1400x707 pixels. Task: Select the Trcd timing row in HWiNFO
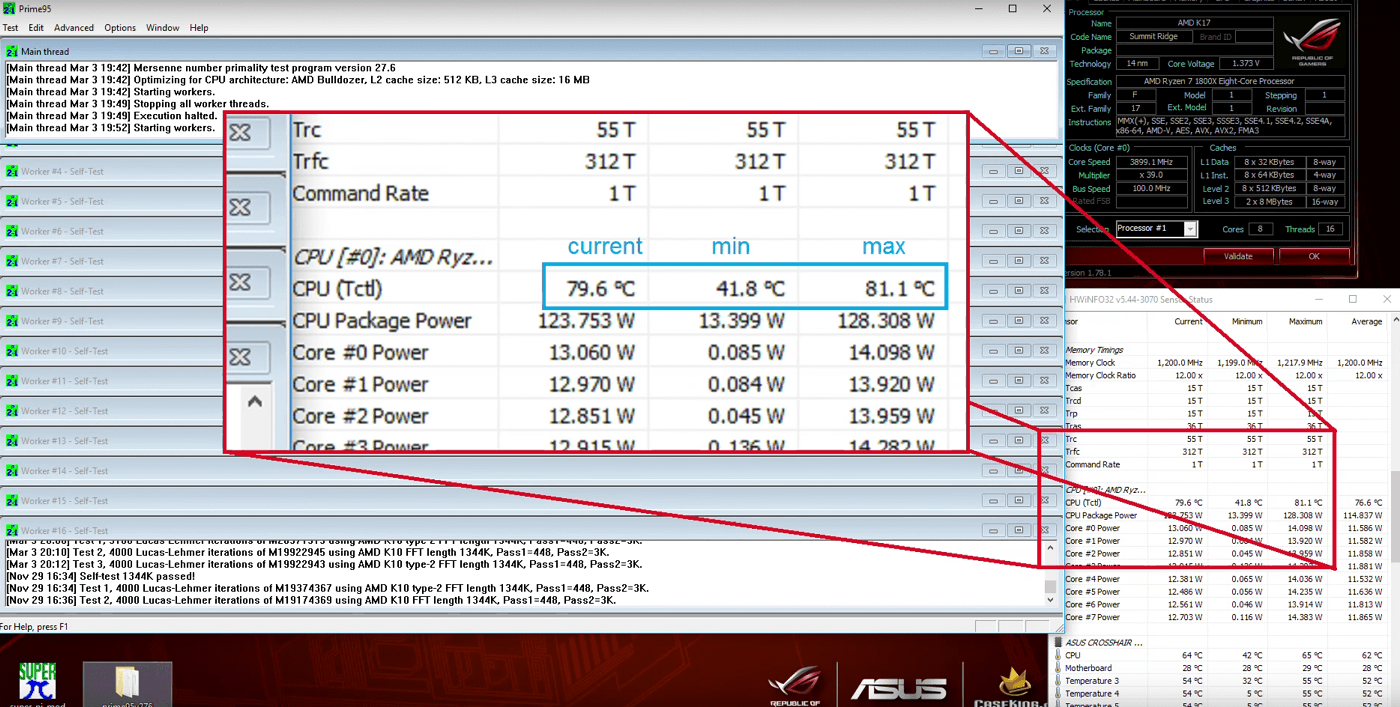click(x=1225, y=401)
